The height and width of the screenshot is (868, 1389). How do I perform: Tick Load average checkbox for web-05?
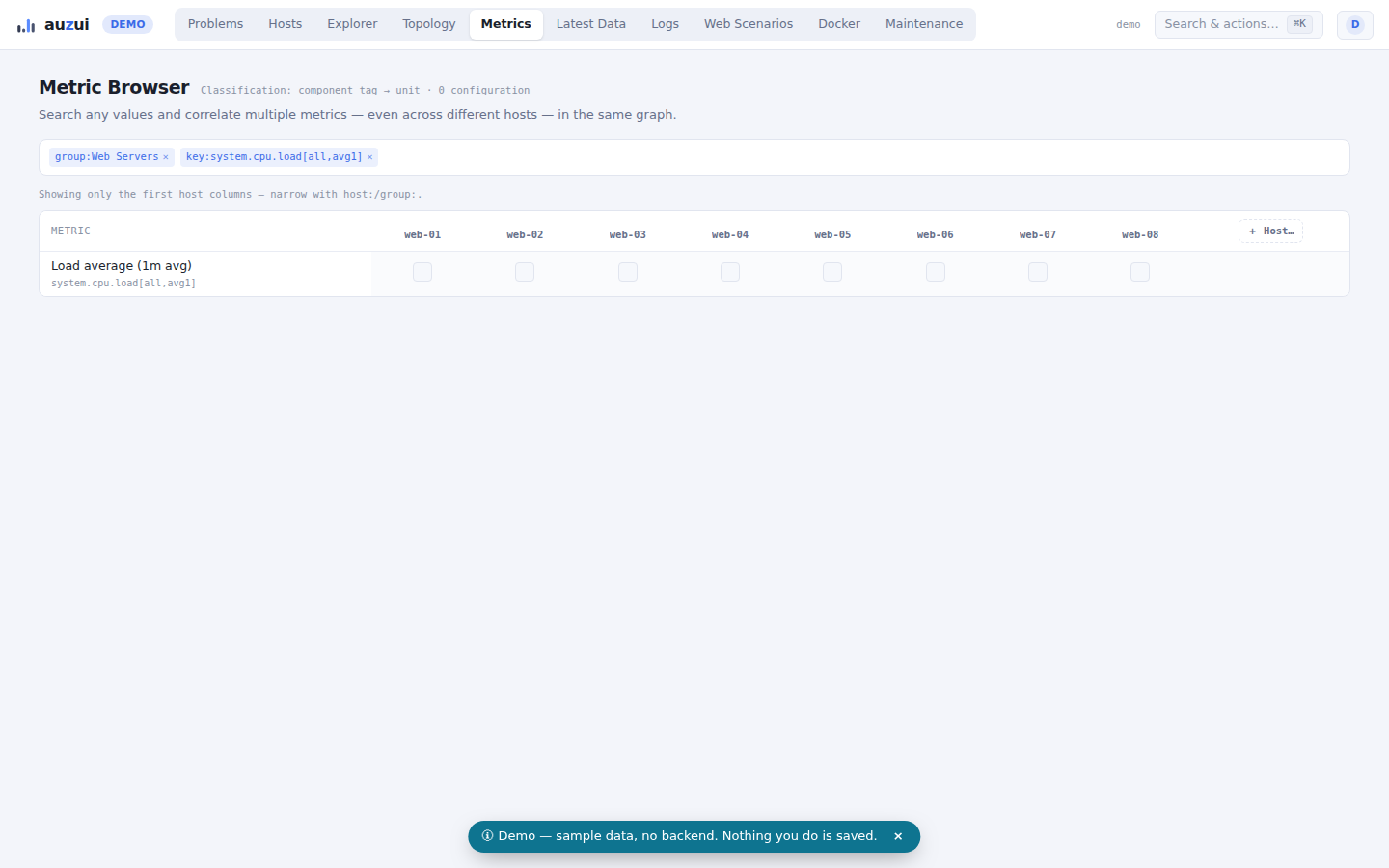832,272
